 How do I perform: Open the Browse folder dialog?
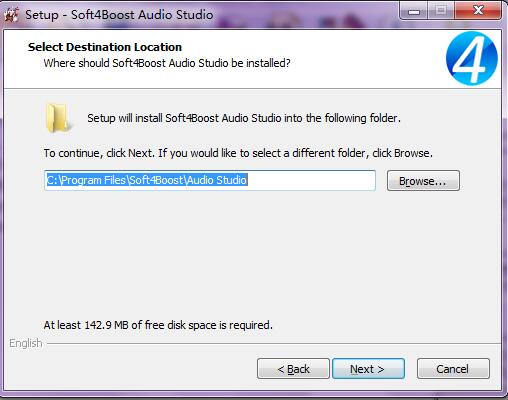click(x=423, y=181)
